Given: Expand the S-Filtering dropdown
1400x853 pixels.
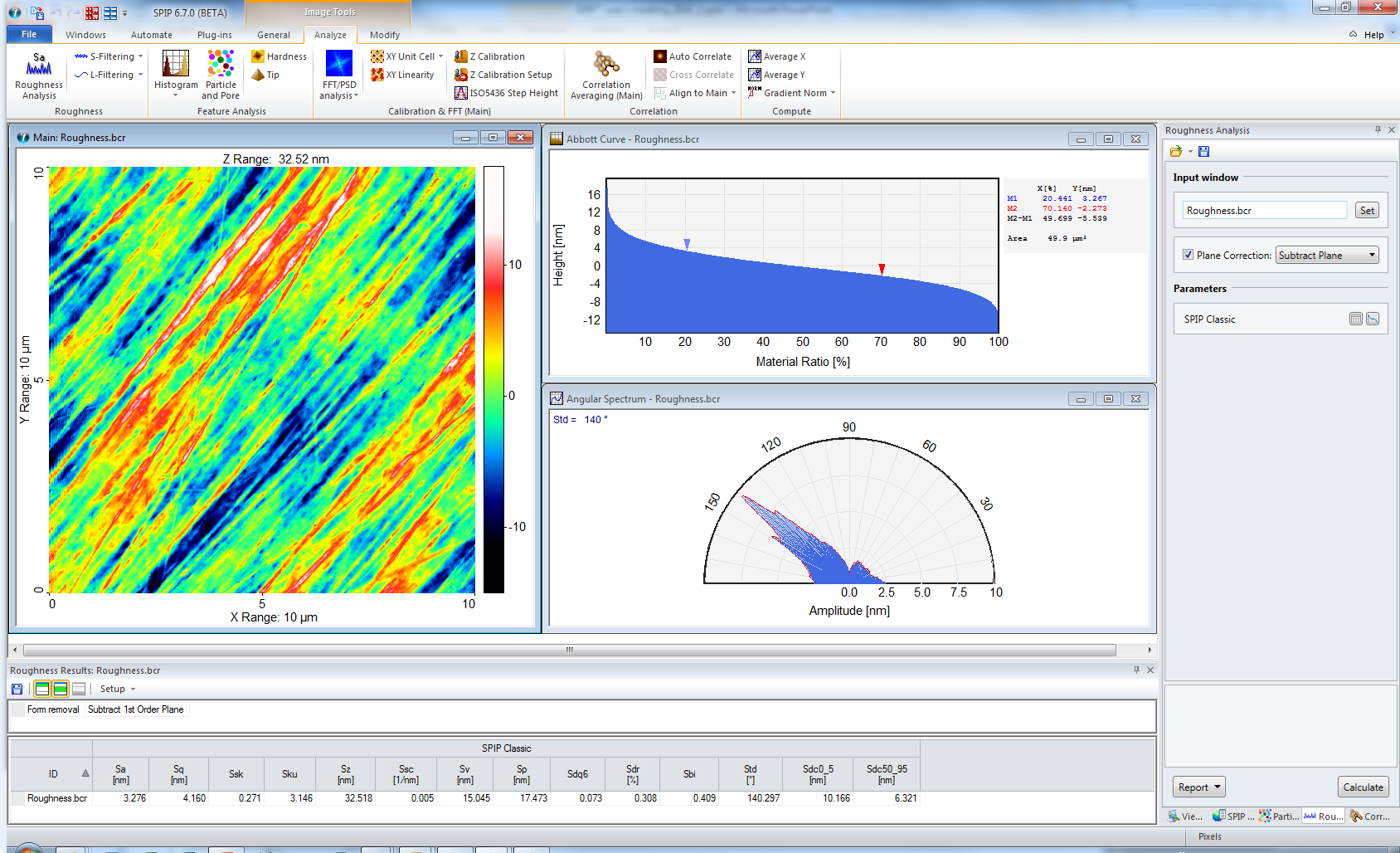Looking at the screenshot, I should pyautogui.click(x=140, y=56).
